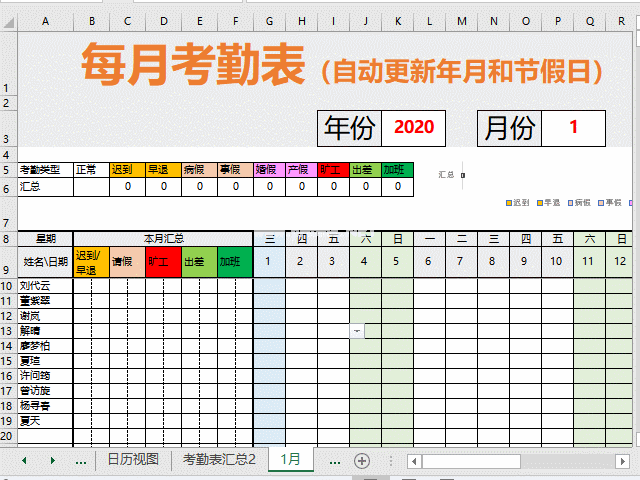
Task: Select the 汇总 row label cell
Action: (x=45, y=187)
